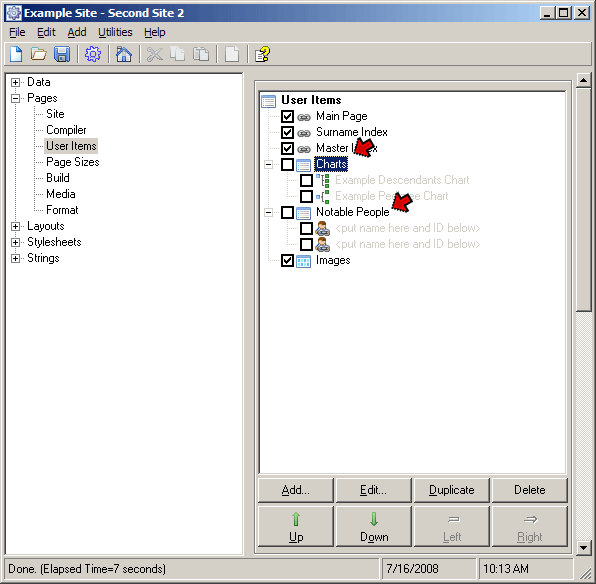
Task: Click the Save floppy disk icon
Action: click(62, 54)
